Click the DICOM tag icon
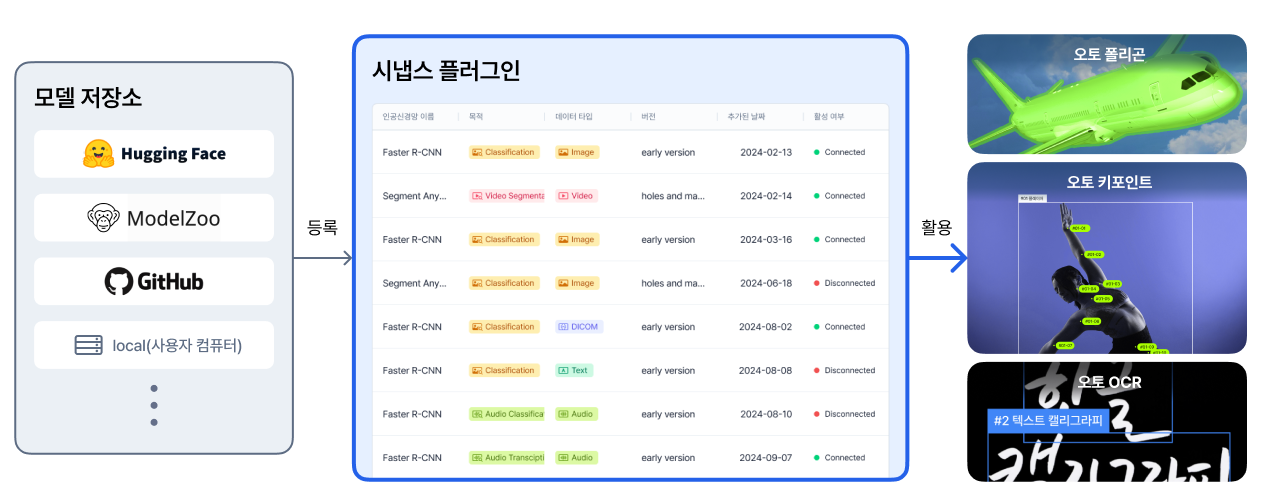 [x=564, y=327]
